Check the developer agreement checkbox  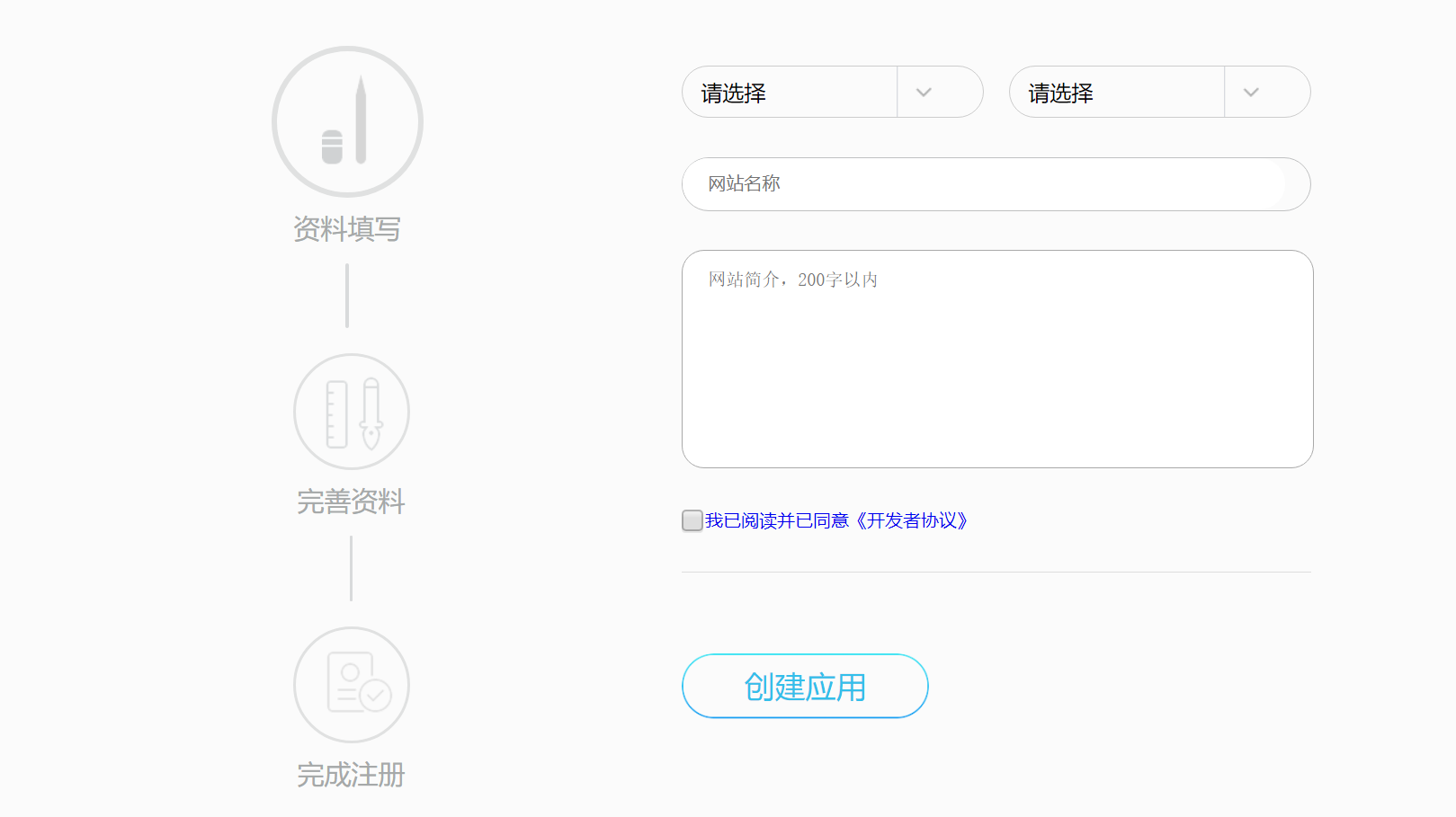[692, 520]
